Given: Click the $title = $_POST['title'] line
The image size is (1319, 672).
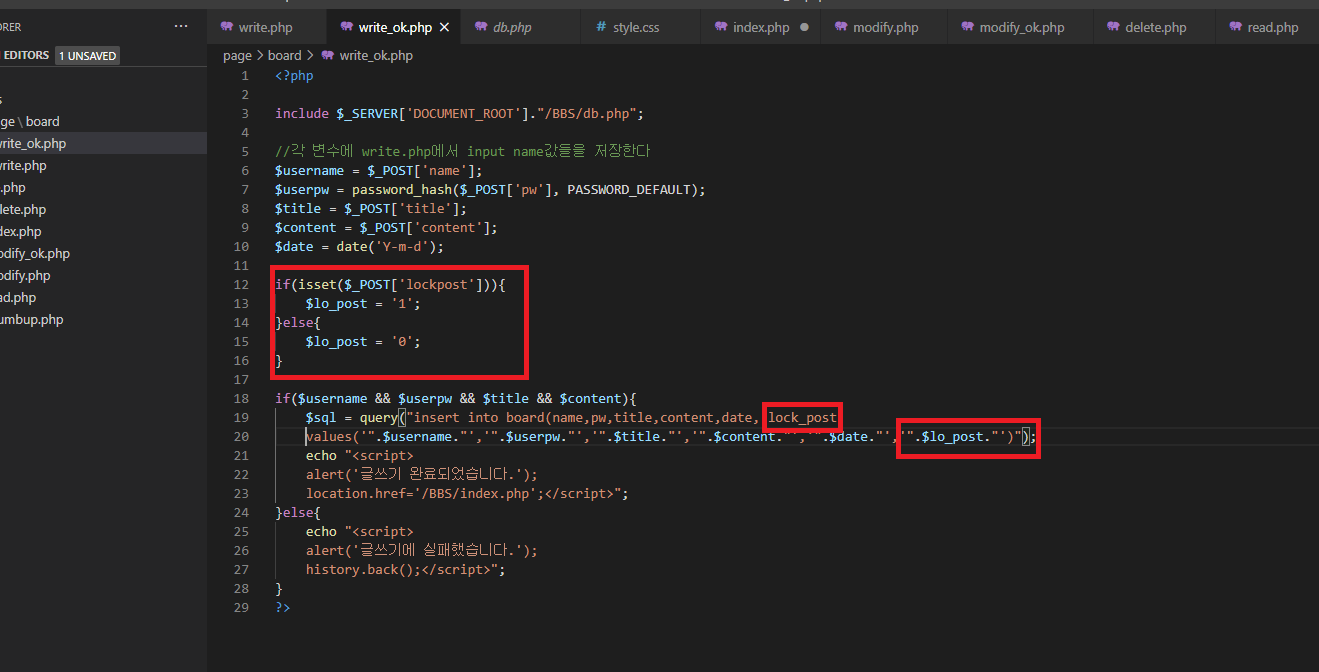Looking at the screenshot, I should pyautogui.click(x=371, y=208).
